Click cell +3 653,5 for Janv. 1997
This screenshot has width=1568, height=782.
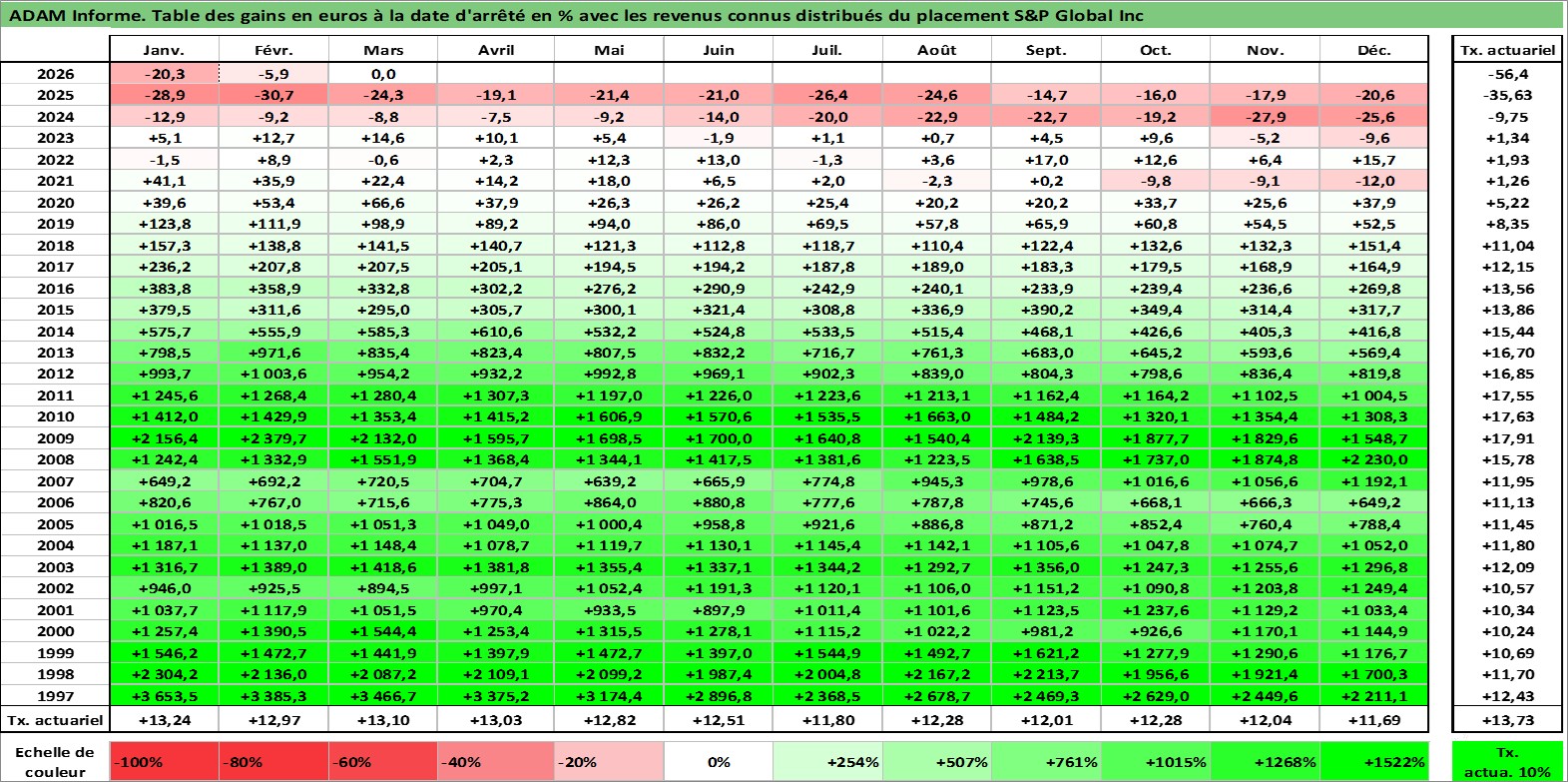[x=164, y=696]
